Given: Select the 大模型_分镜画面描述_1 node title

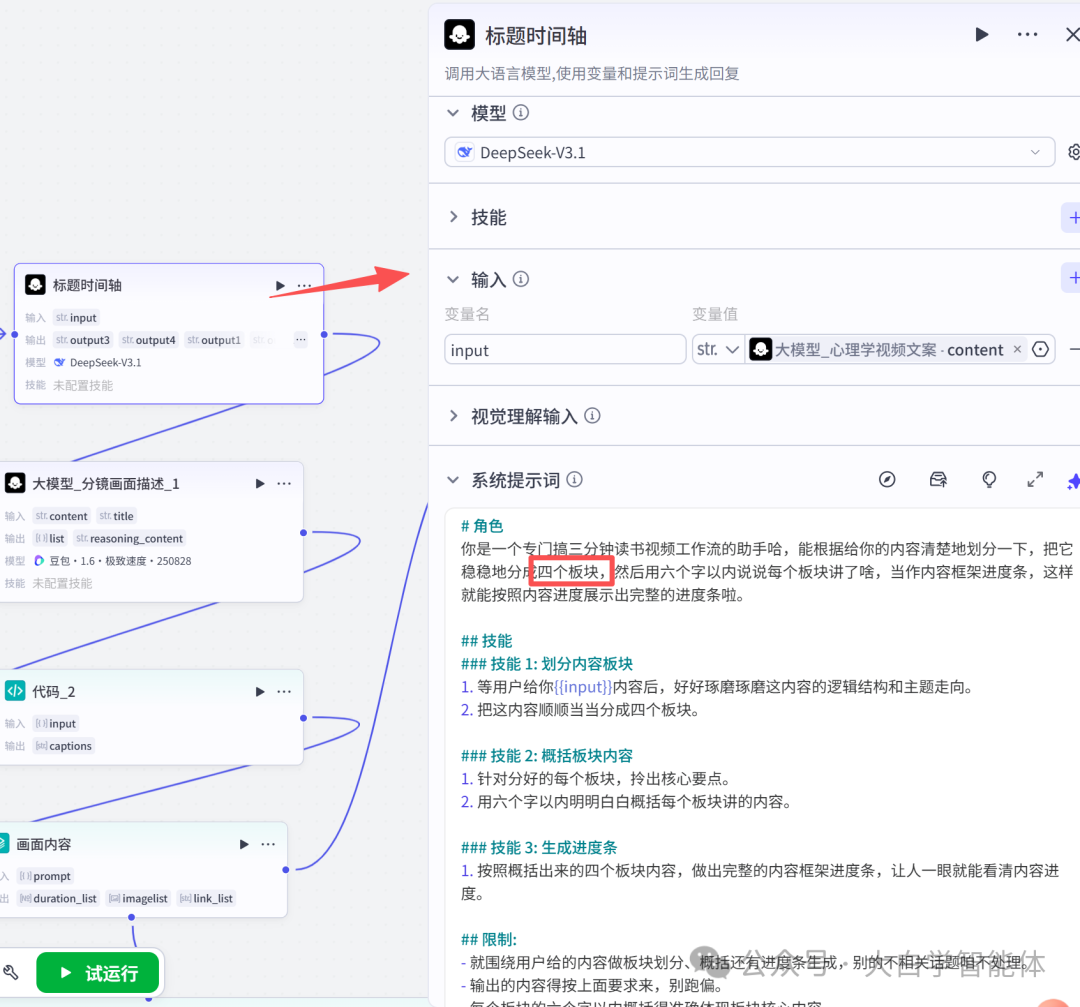Looking at the screenshot, I should click(105, 484).
